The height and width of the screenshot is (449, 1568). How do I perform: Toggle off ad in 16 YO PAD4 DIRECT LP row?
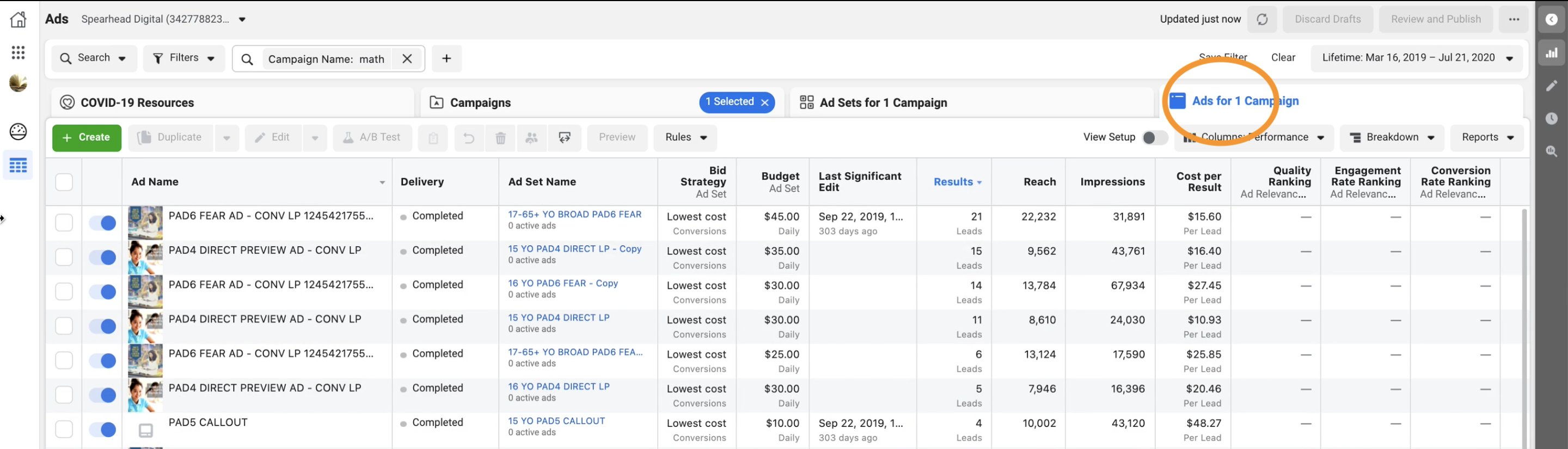pyautogui.click(x=102, y=395)
